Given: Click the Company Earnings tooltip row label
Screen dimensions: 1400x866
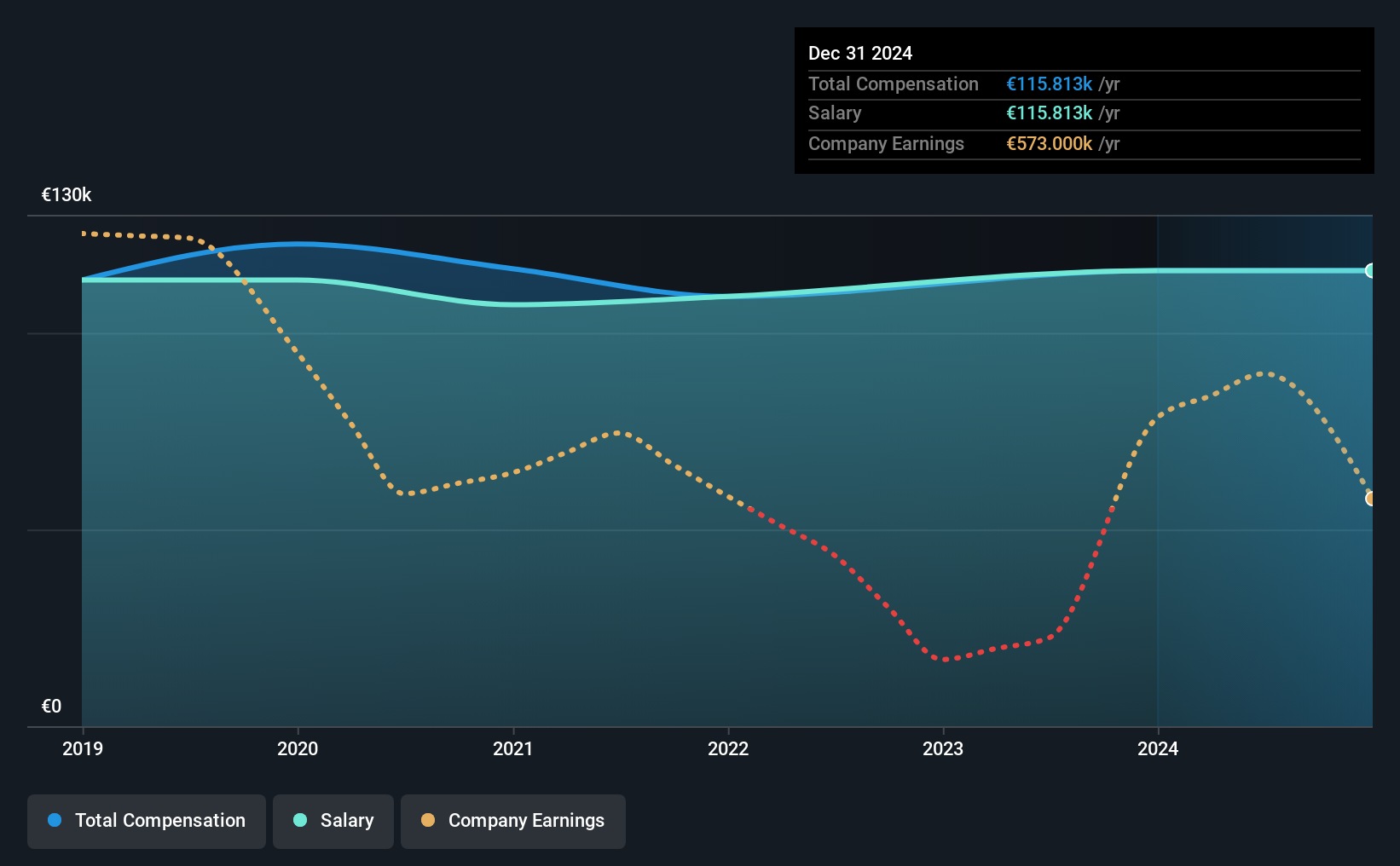Looking at the screenshot, I should tap(886, 144).
